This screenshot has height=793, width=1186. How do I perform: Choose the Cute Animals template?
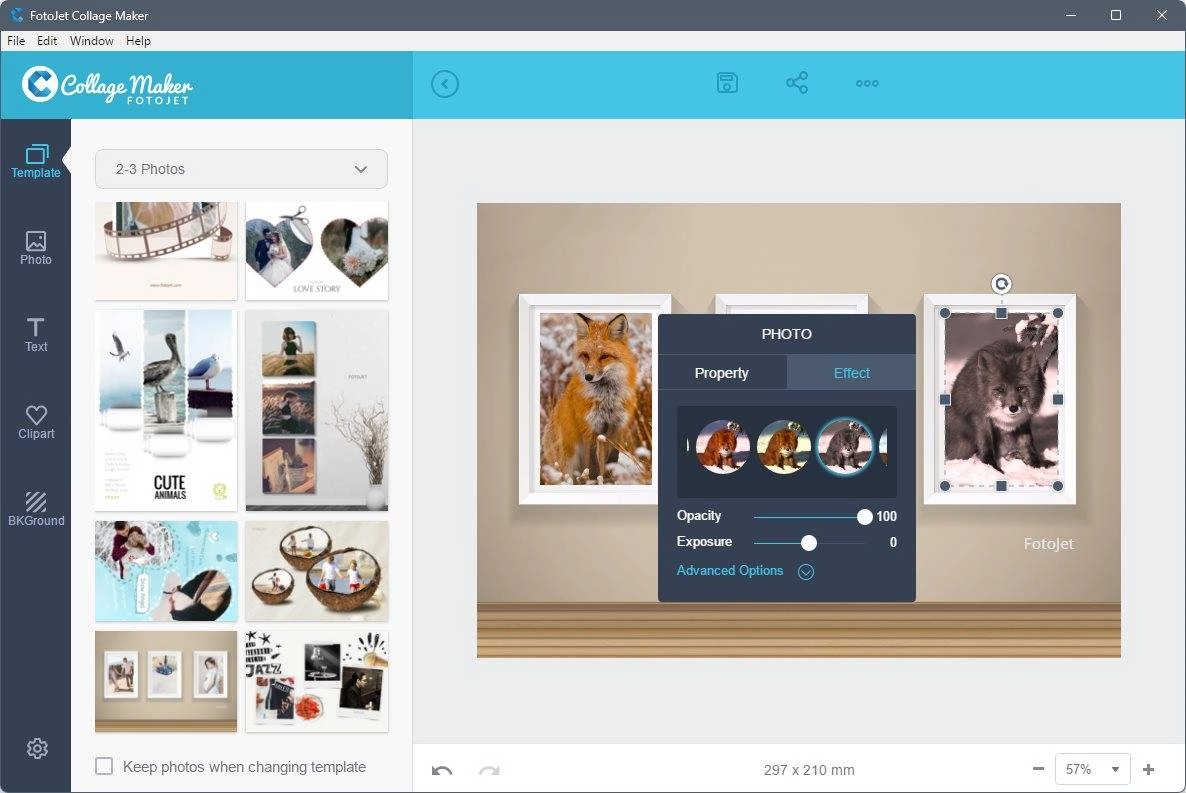point(166,410)
